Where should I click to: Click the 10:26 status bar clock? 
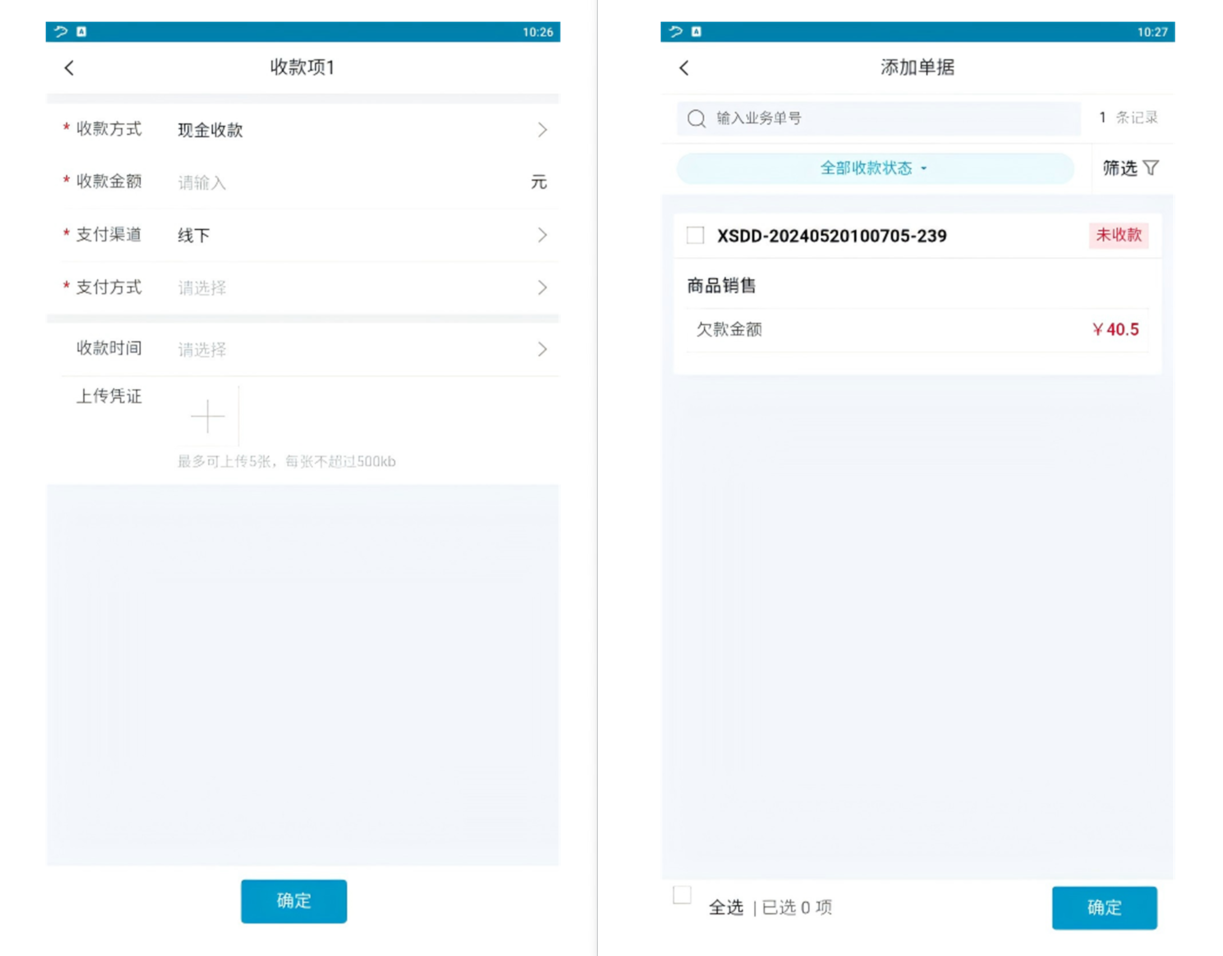[x=538, y=32]
